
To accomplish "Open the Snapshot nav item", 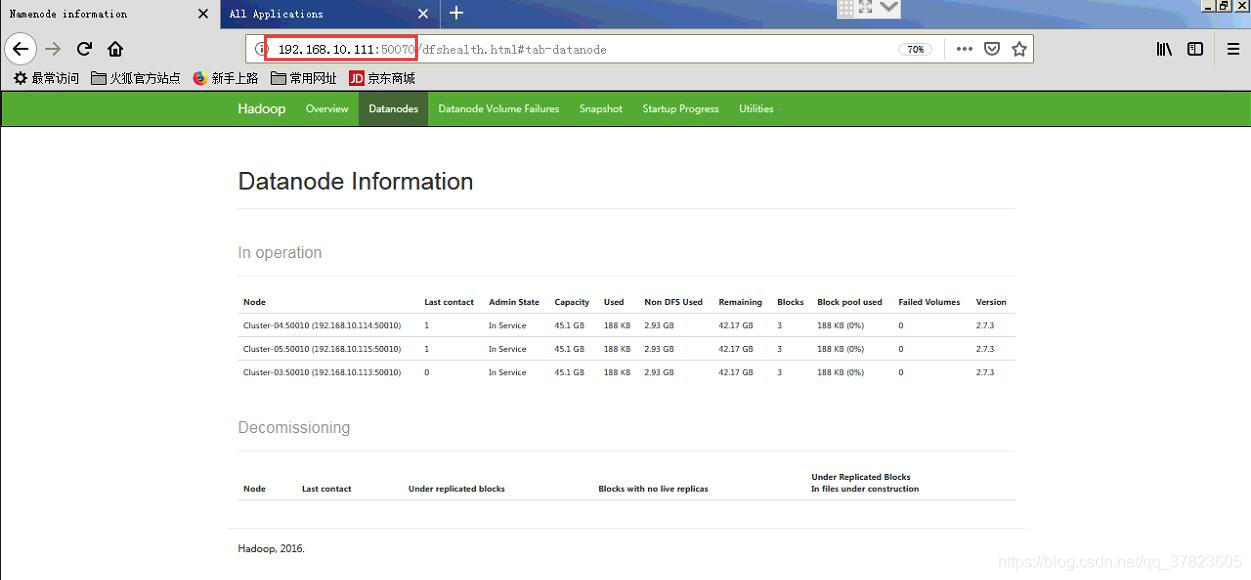I will click(600, 108).
